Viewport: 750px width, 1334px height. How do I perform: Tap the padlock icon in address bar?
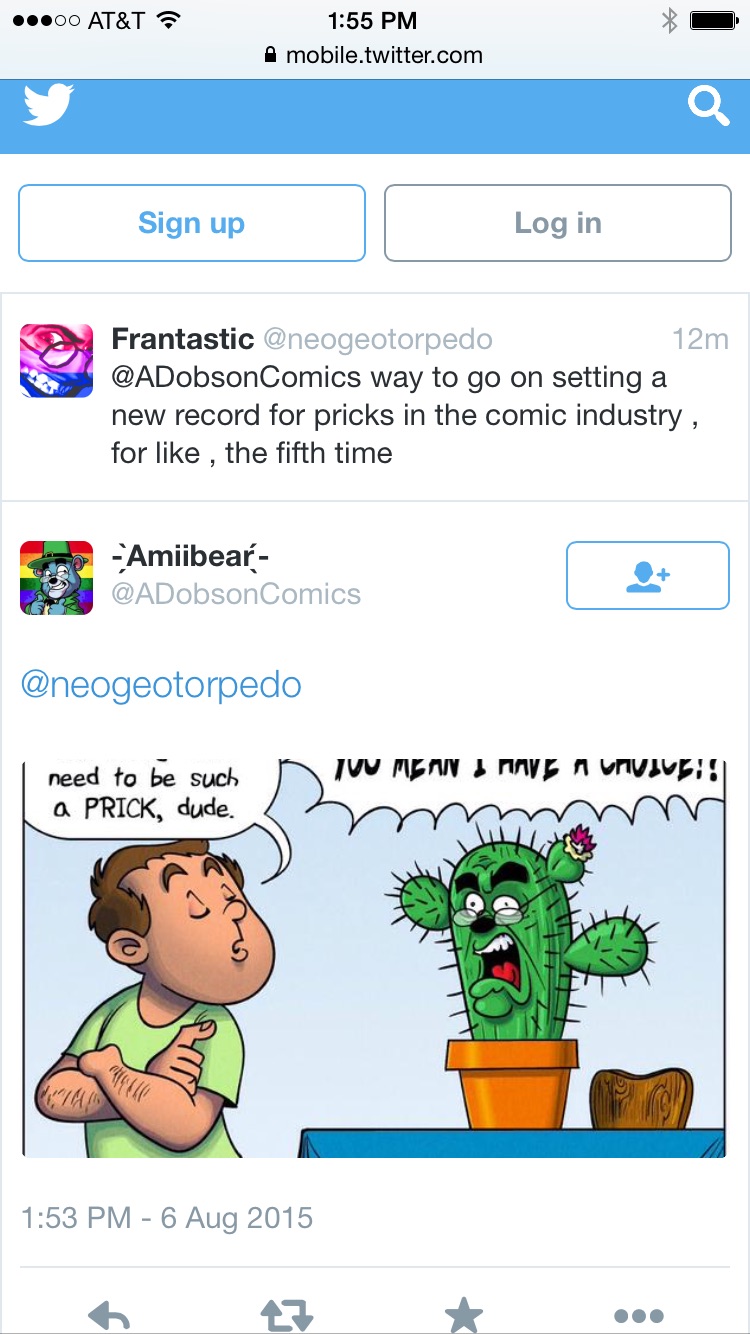click(270, 56)
